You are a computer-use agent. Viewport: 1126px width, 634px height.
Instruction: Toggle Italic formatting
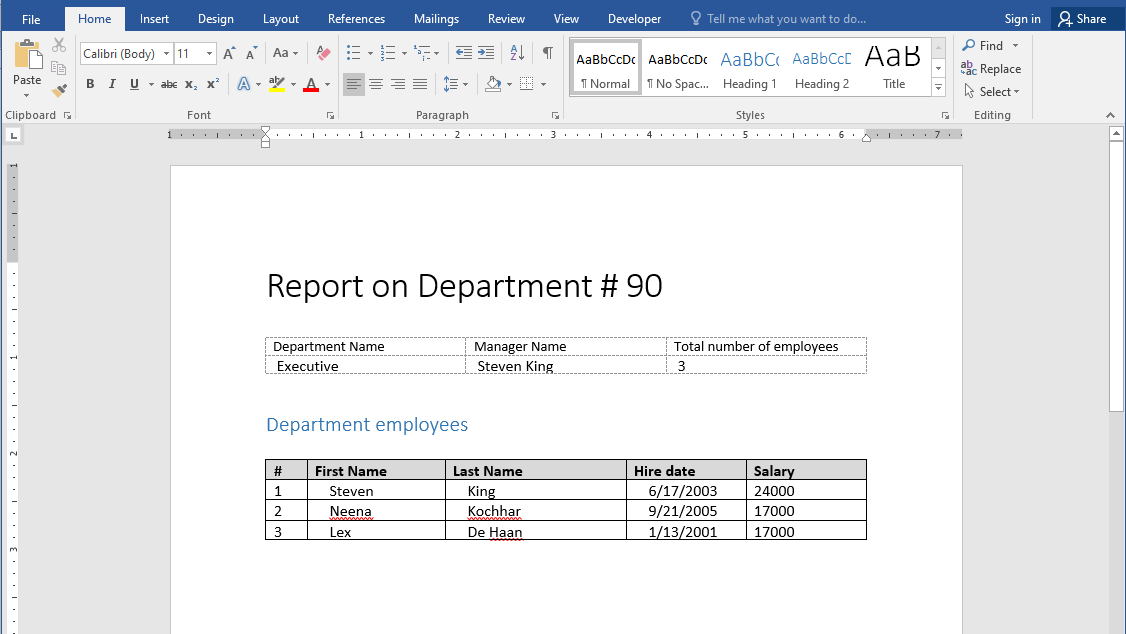[x=112, y=85]
